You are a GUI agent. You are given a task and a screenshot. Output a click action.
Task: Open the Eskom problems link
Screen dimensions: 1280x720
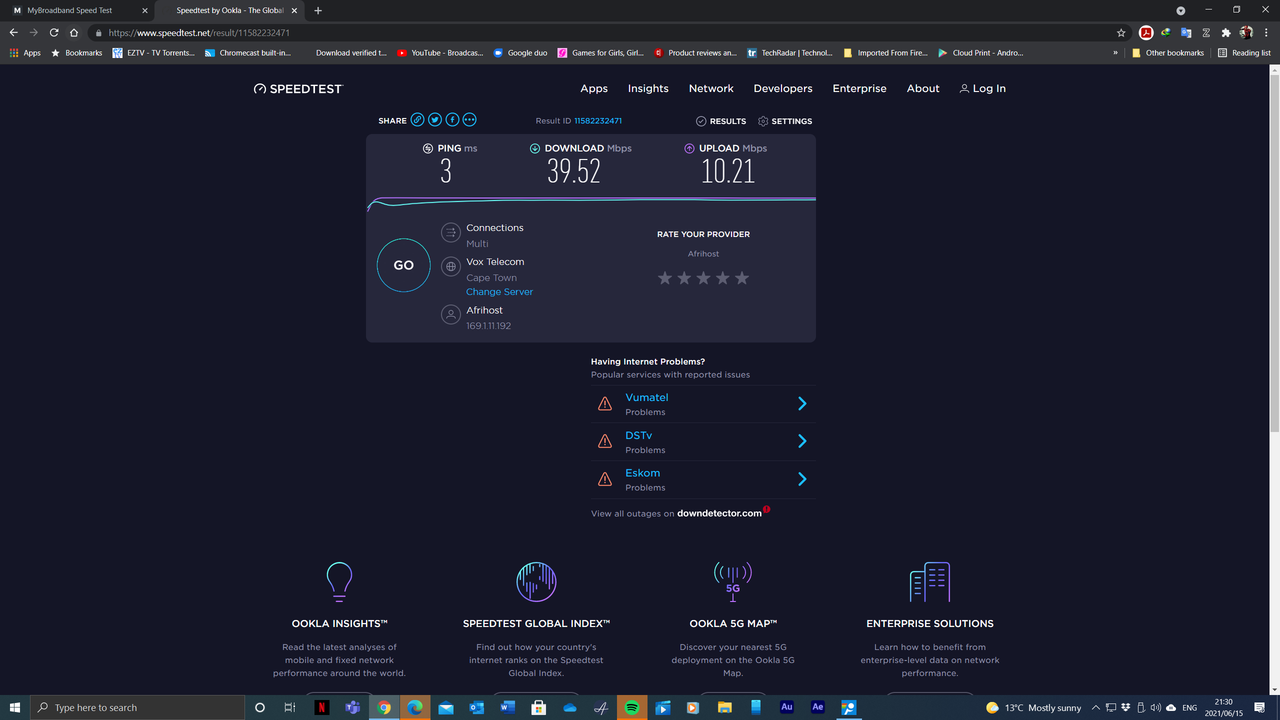pyautogui.click(x=643, y=473)
